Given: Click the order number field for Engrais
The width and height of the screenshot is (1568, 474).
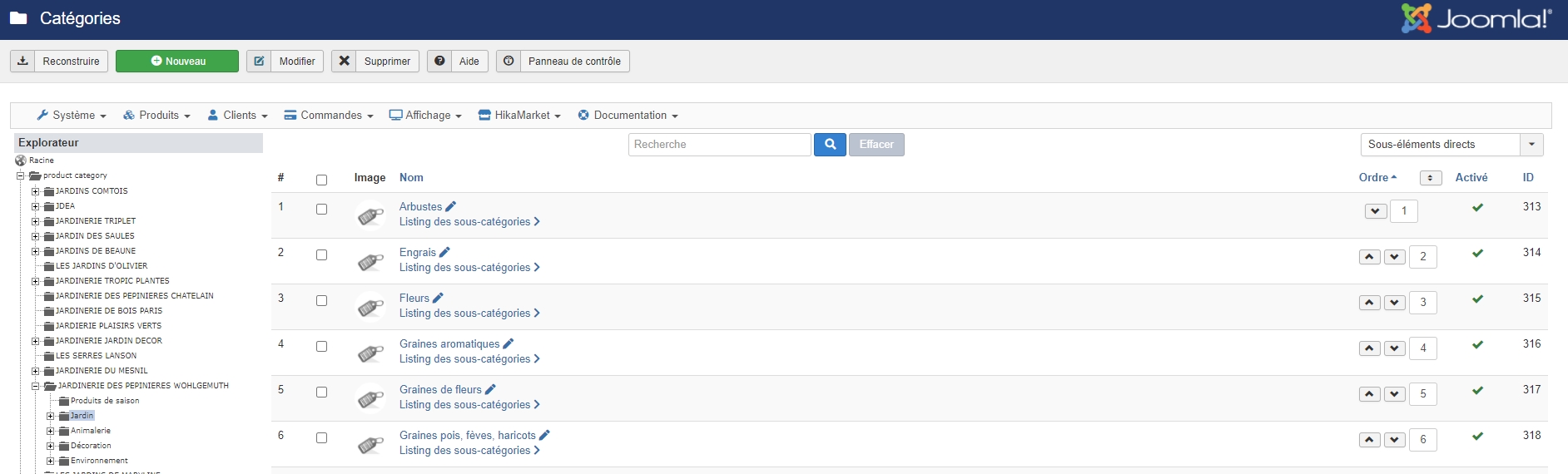Looking at the screenshot, I should pyautogui.click(x=1423, y=257).
